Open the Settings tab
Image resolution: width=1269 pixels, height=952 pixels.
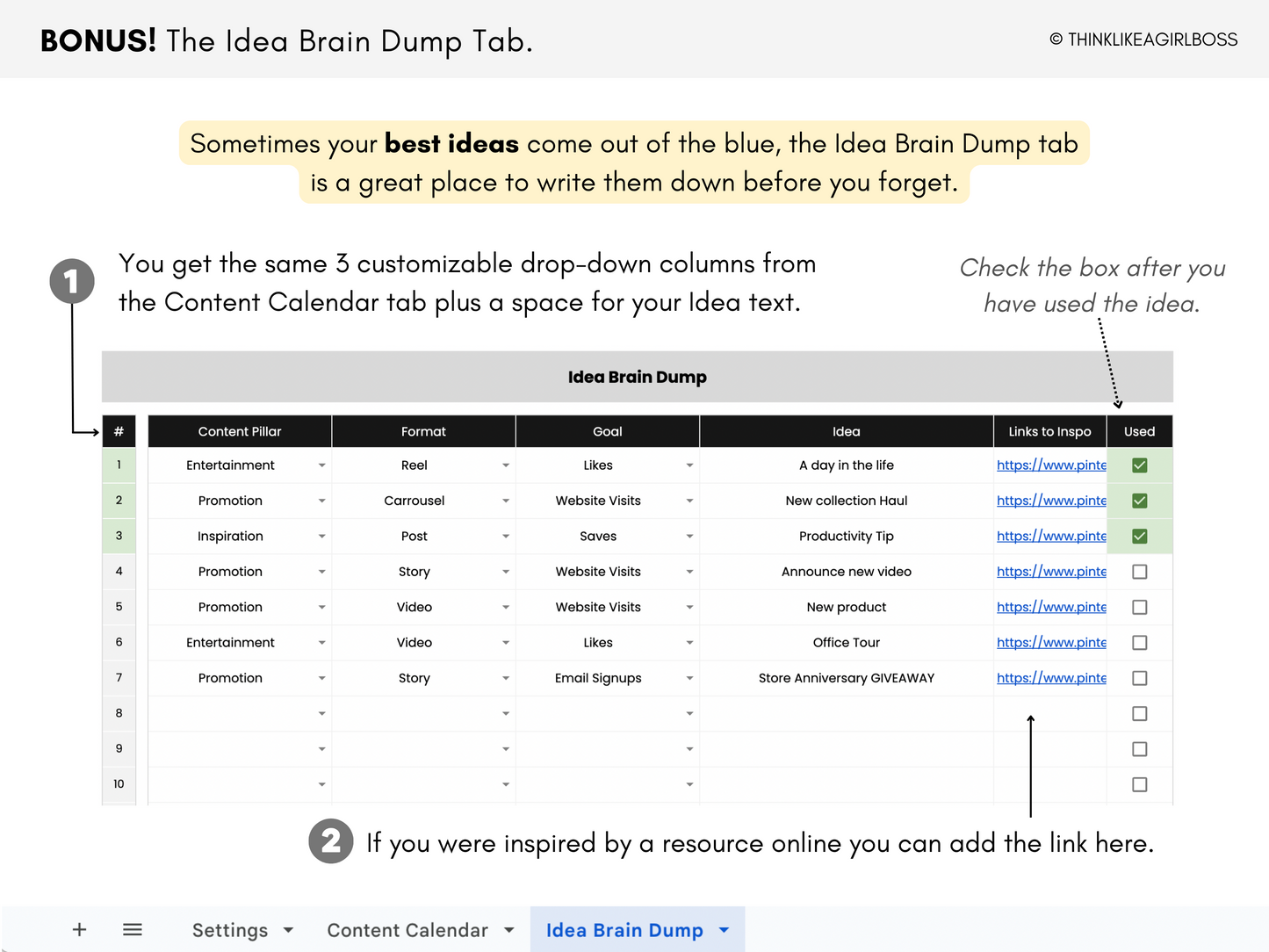point(229,929)
